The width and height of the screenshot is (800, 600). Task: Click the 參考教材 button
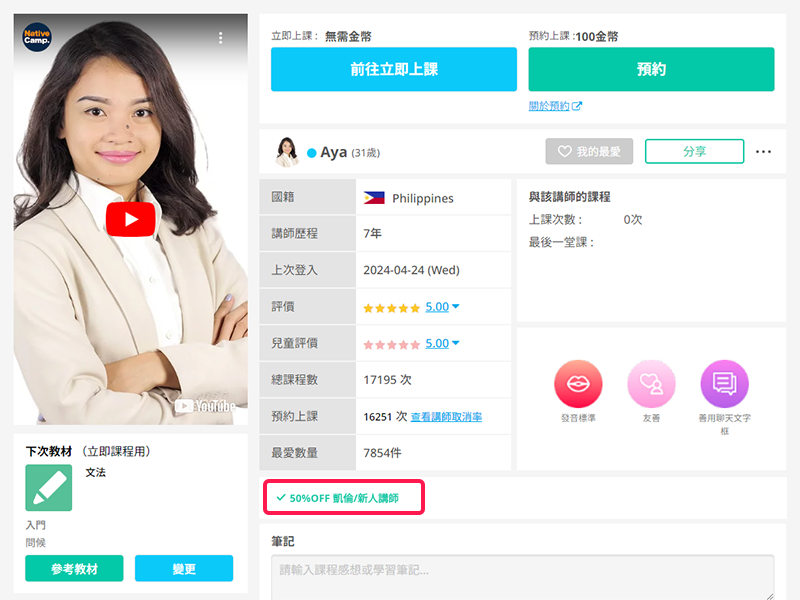74,569
